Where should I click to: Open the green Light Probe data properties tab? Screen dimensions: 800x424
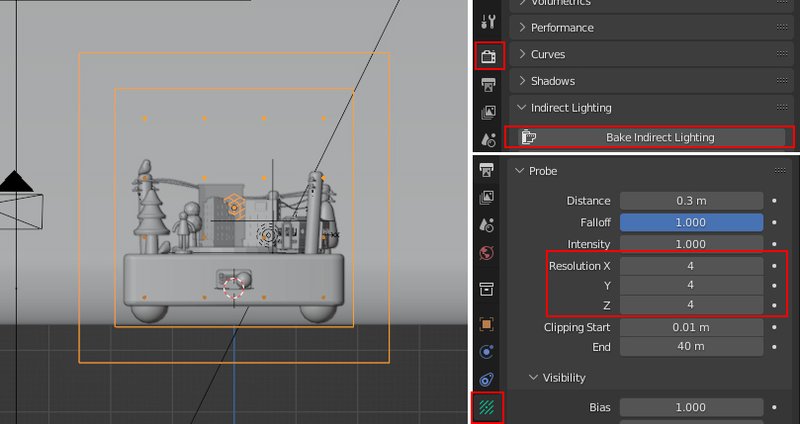[487, 407]
